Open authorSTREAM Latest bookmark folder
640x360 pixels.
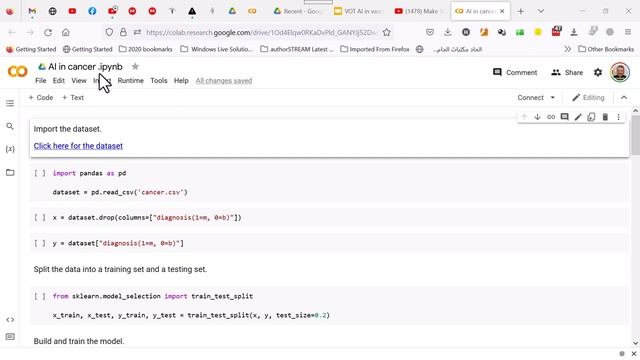pyautogui.click(x=297, y=49)
